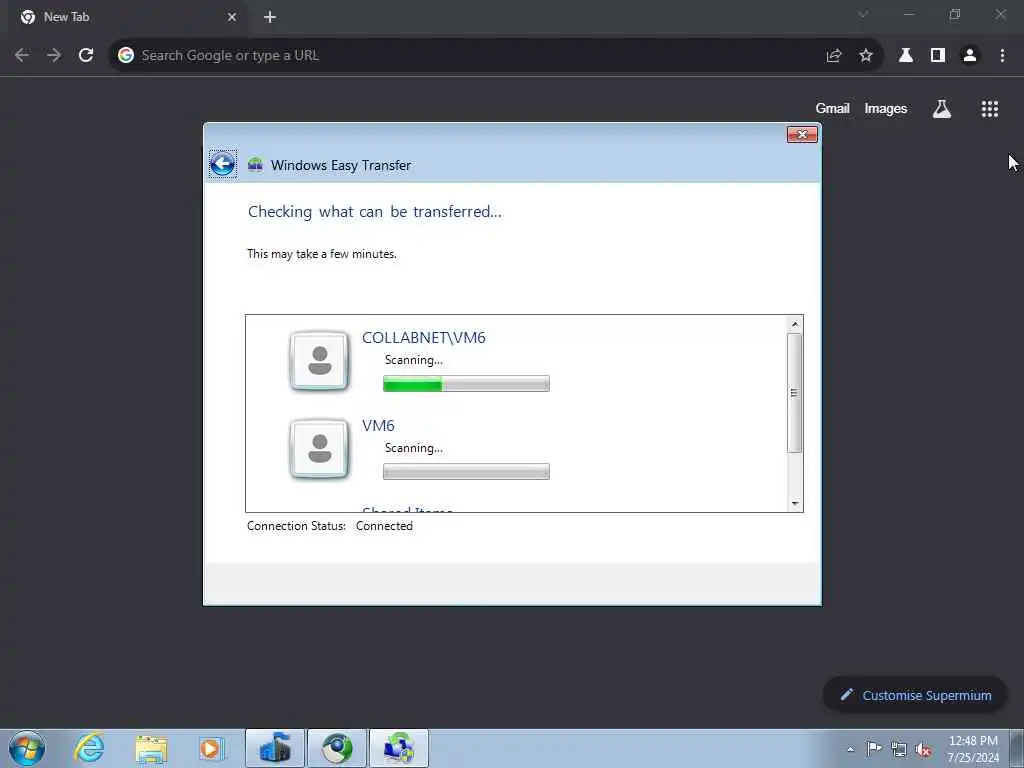Open the taskbar clock showing 12:48 PM
Image resolution: width=1024 pixels, height=768 pixels.
tap(973, 749)
